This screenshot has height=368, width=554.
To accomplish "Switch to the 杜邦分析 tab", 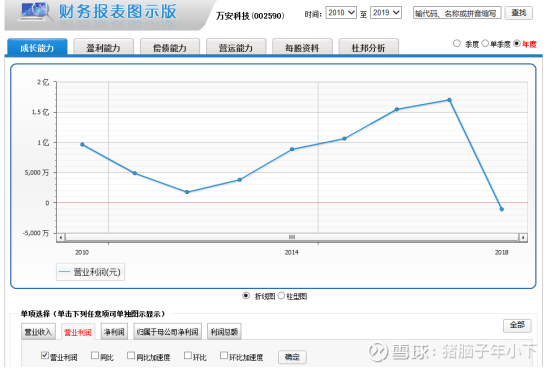I will [369, 47].
